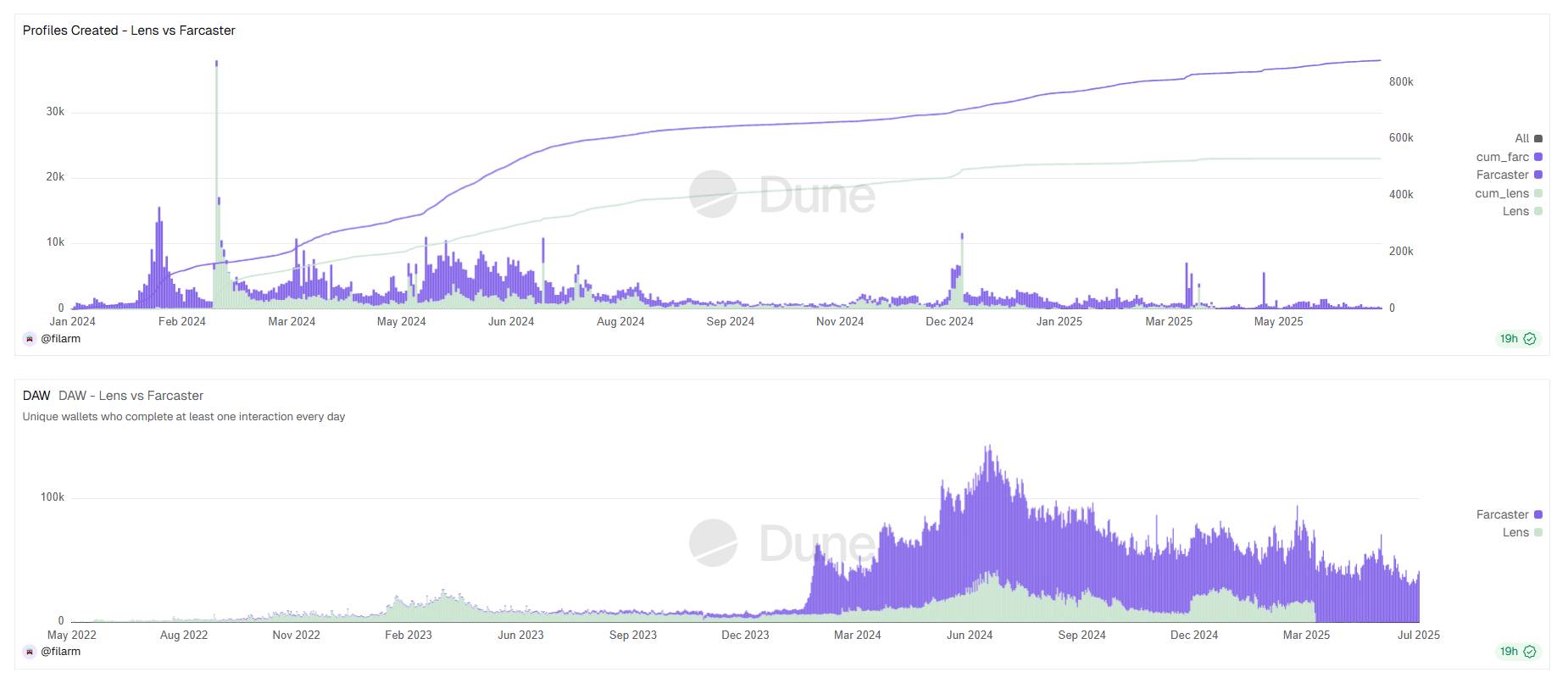Click the @filarm avatar under Profiles Created chart
The width and height of the screenshot is (1568, 683).
tap(30, 339)
